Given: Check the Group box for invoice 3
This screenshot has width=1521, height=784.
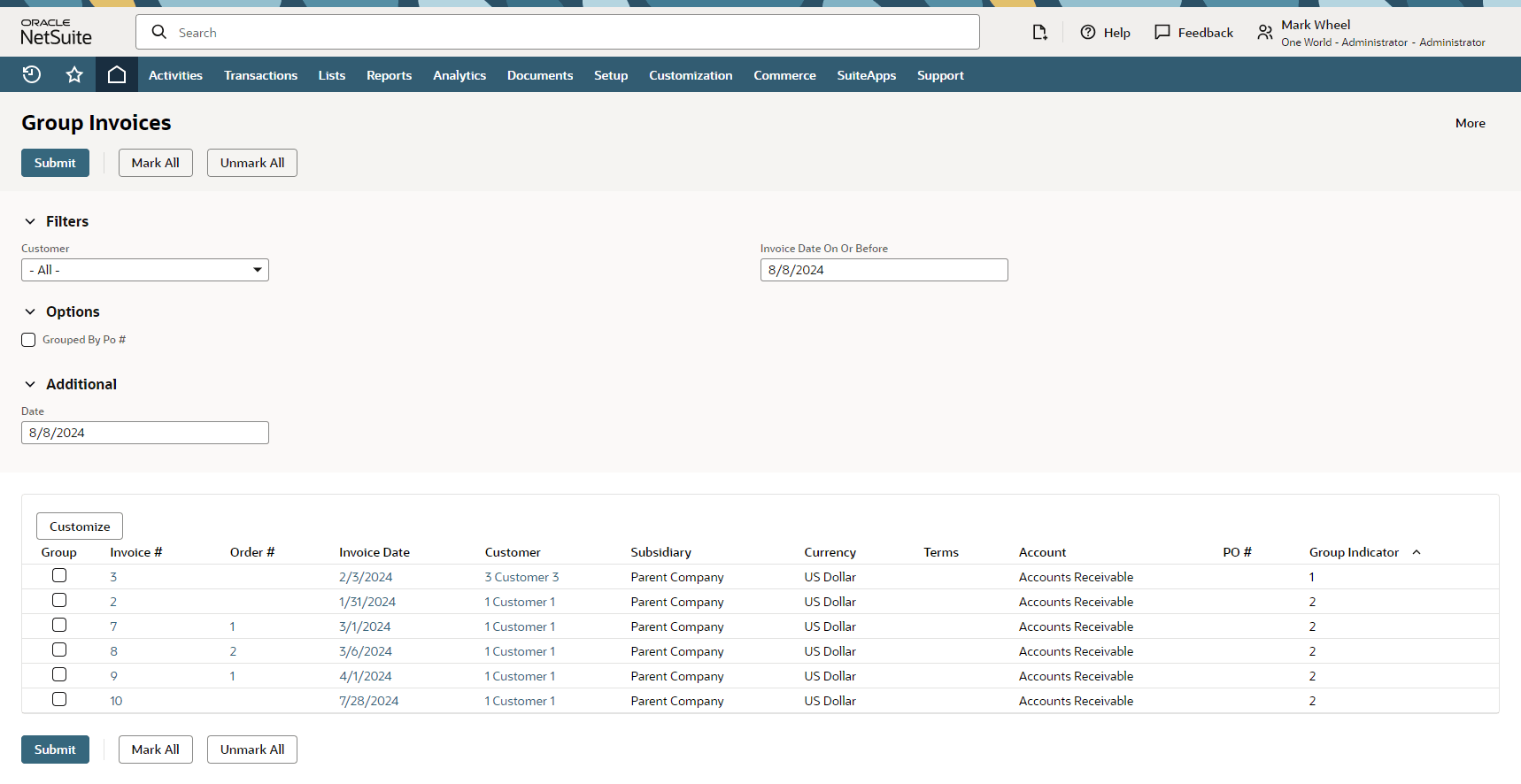Looking at the screenshot, I should [x=59, y=576].
